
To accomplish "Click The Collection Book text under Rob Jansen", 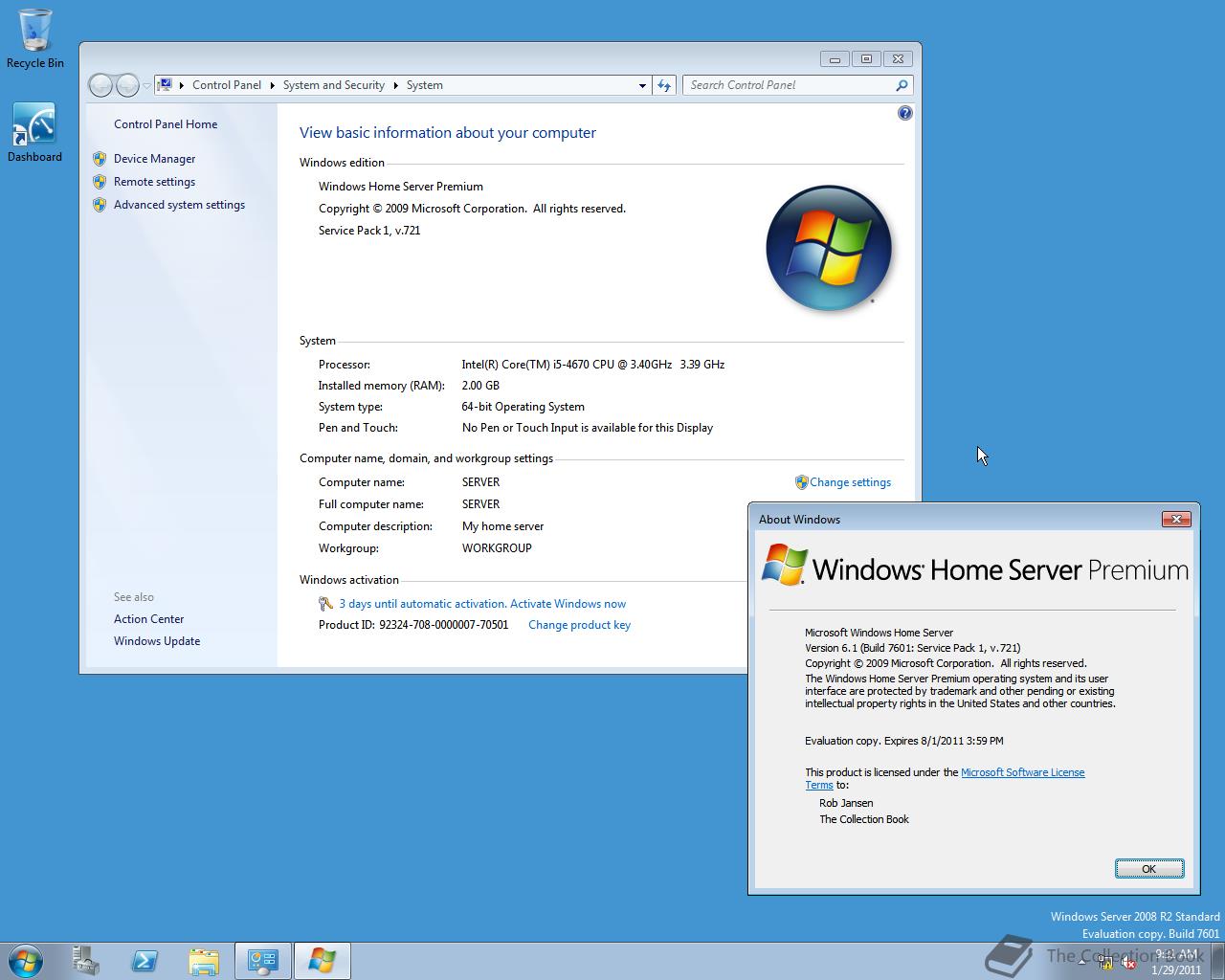I will pos(864,819).
